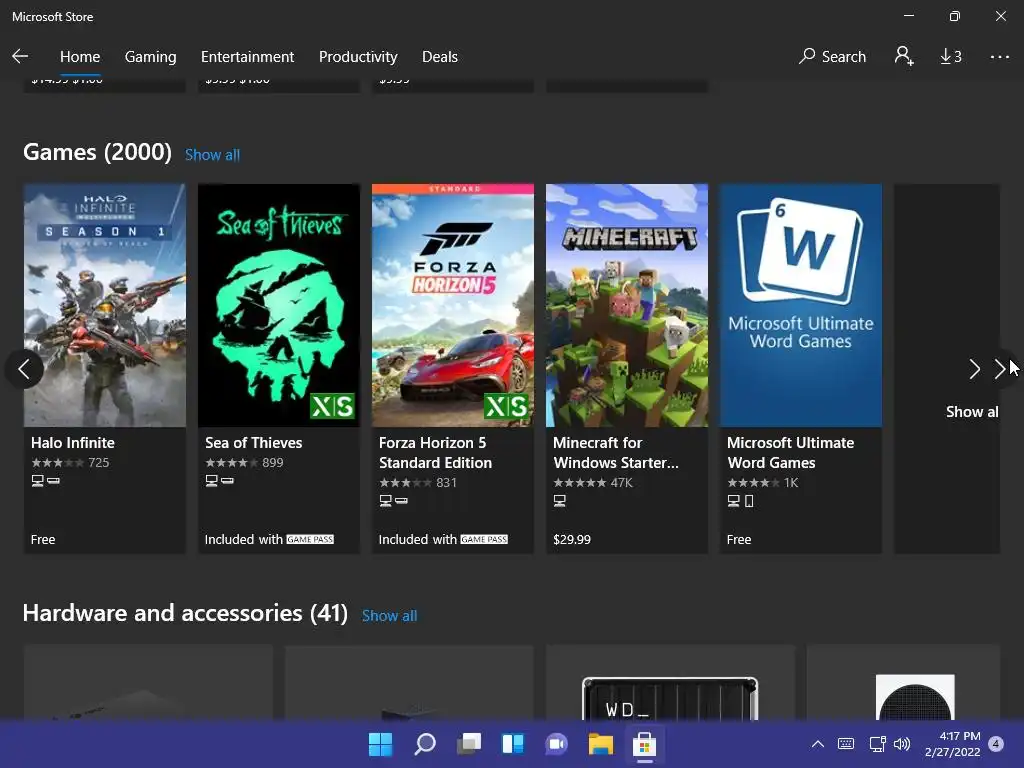Click the Game Pass badge under Sea of Thieves
This screenshot has width=1024, height=768.
[x=310, y=539]
